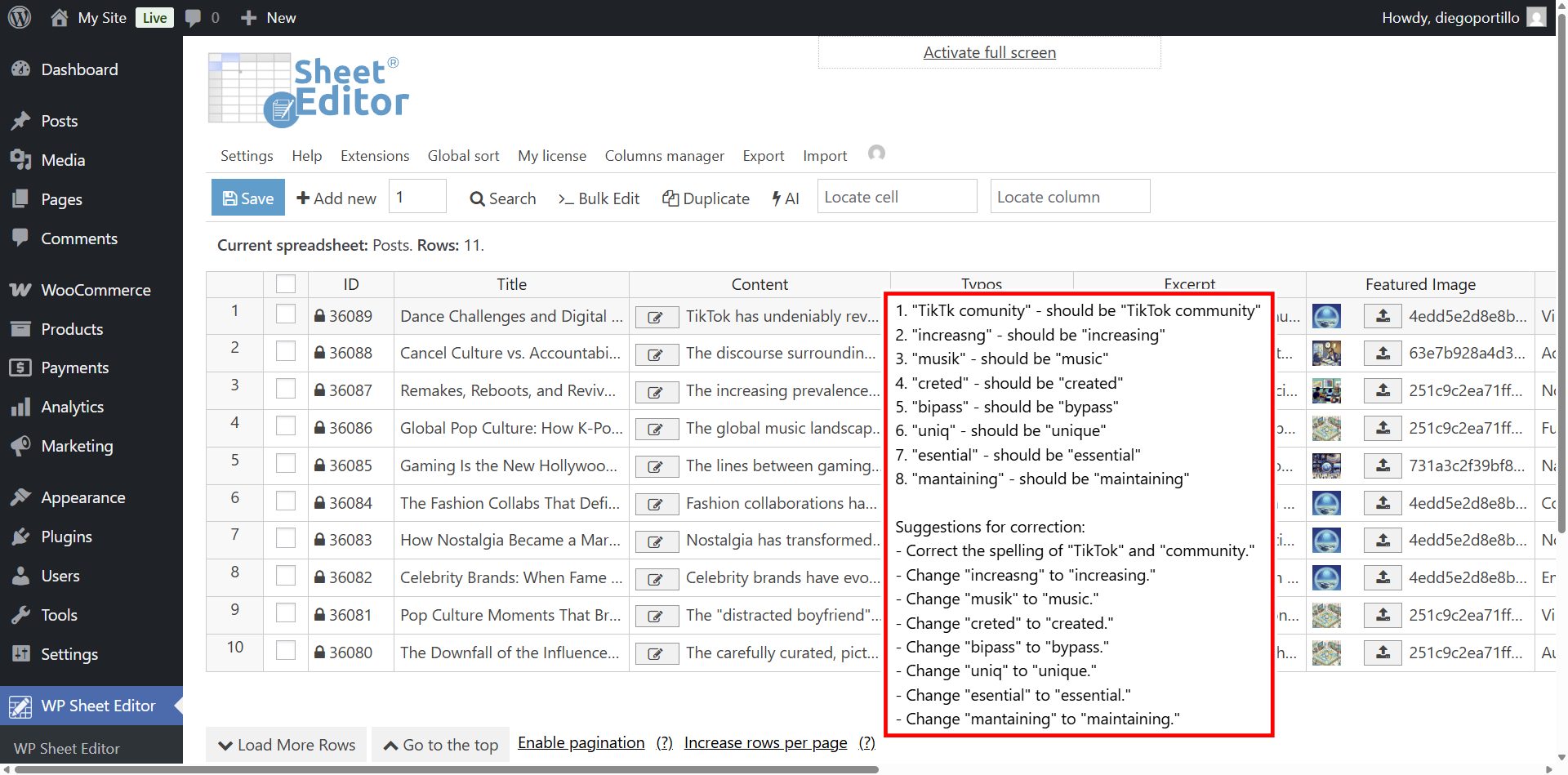1568x775 pixels.
Task: Click upload image icon for post 36088
Action: click(x=1383, y=354)
